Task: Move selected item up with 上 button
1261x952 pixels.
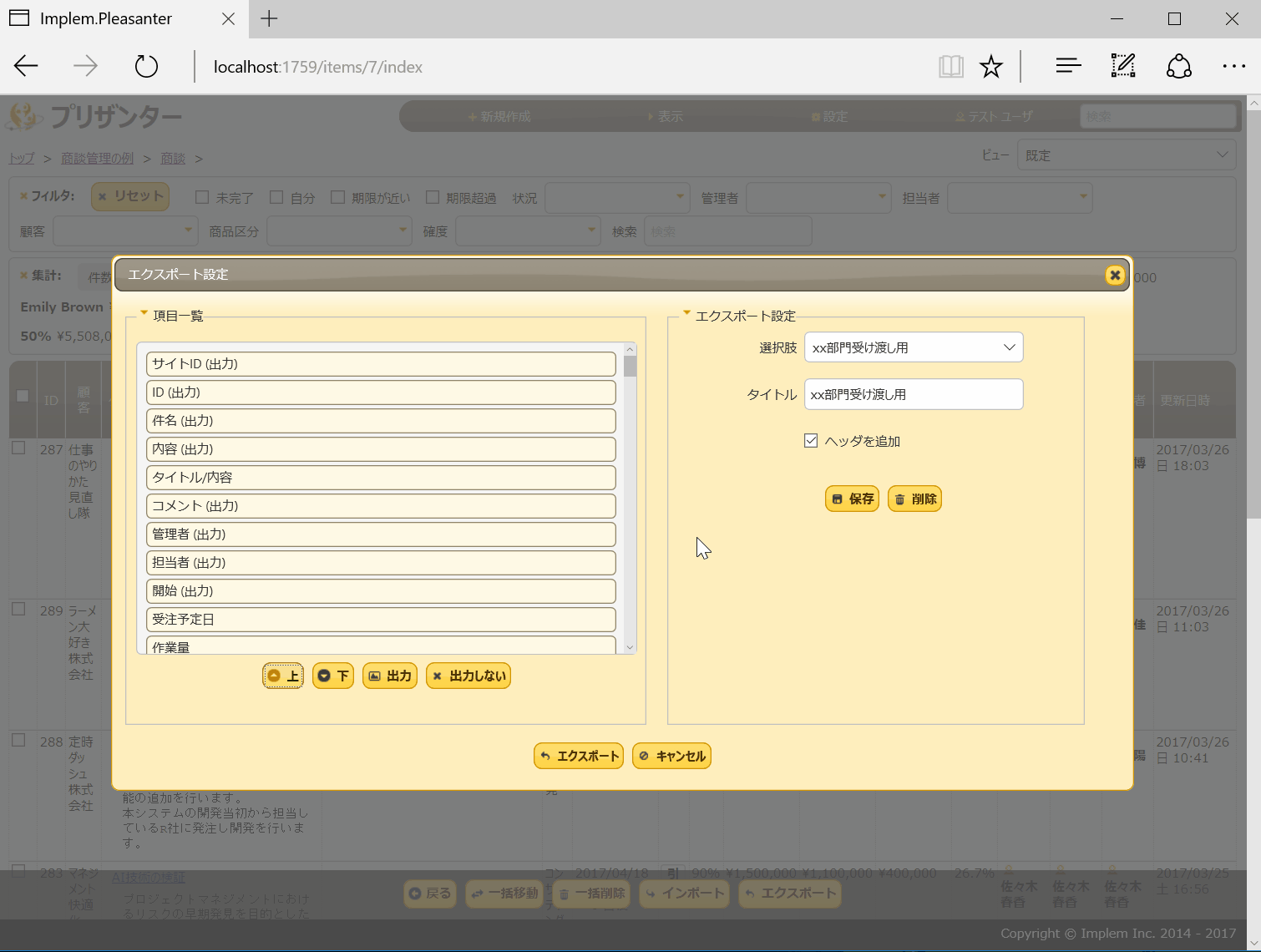Action: [x=283, y=676]
